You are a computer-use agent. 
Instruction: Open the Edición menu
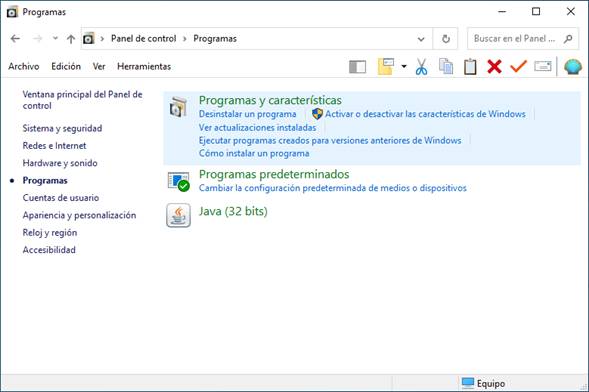[66, 66]
